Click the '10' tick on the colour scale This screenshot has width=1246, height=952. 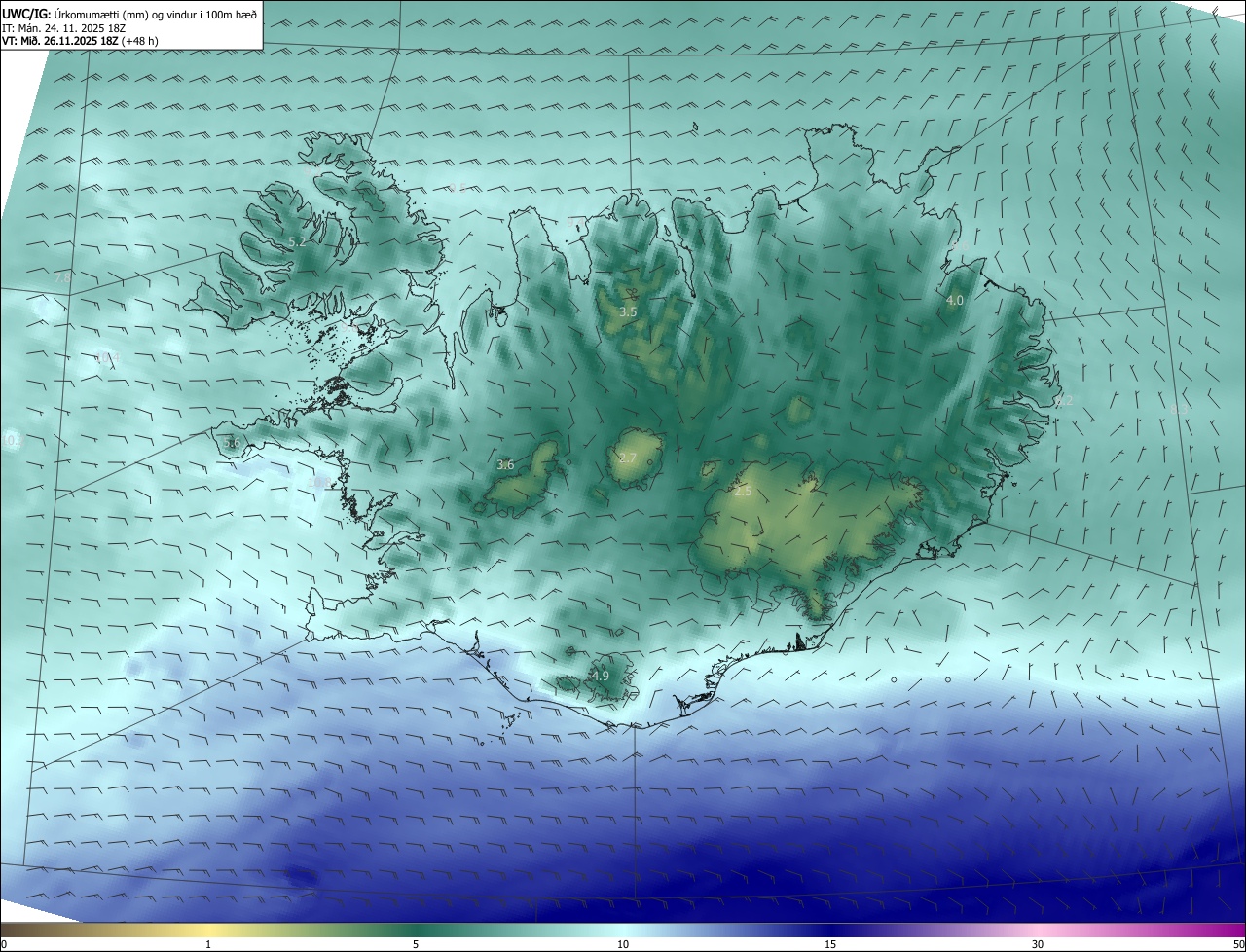pos(623,944)
